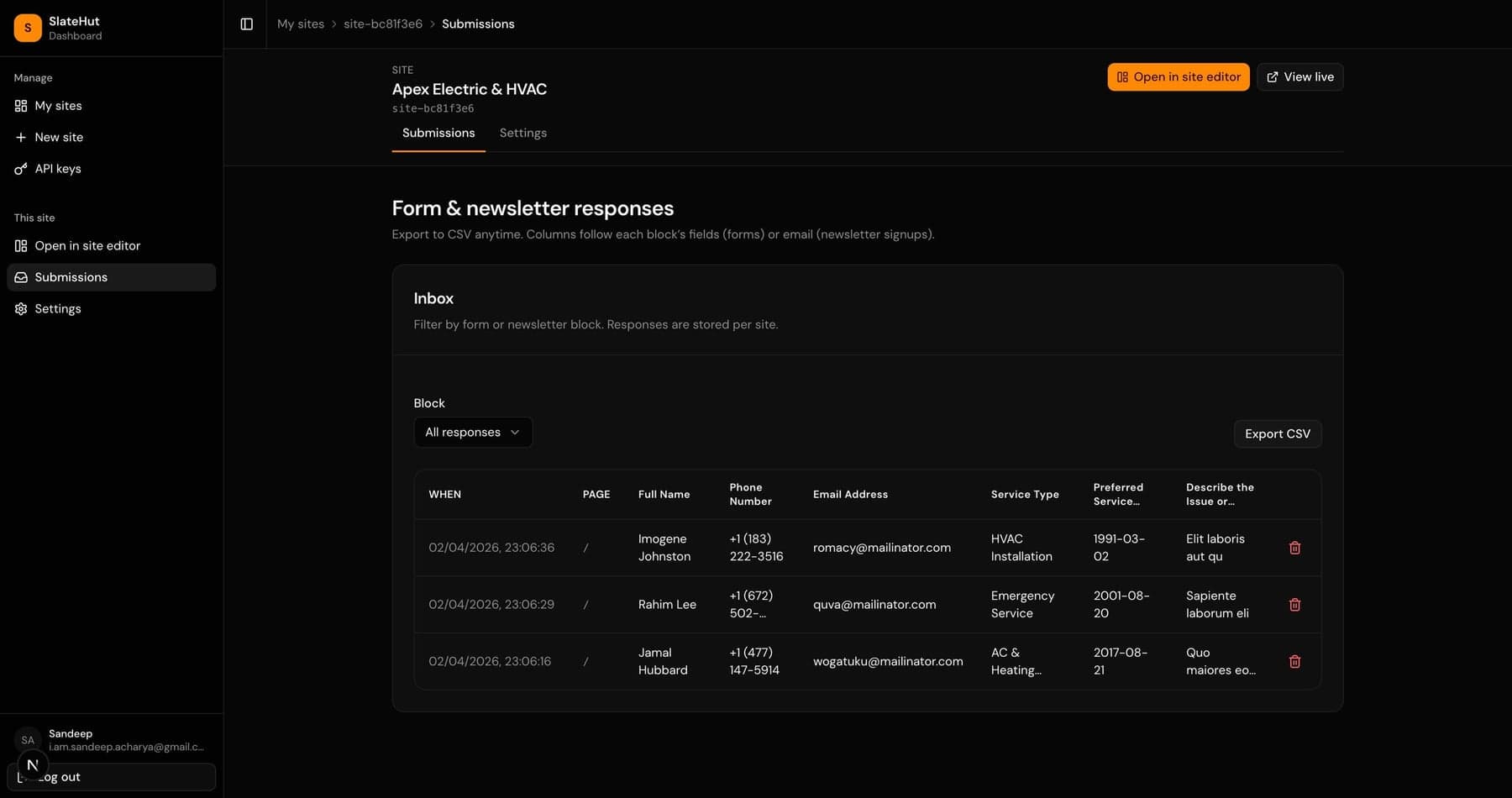The height and width of the screenshot is (798, 1512).
Task: Click the Preferred Service column header
Action: (x=1118, y=495)
